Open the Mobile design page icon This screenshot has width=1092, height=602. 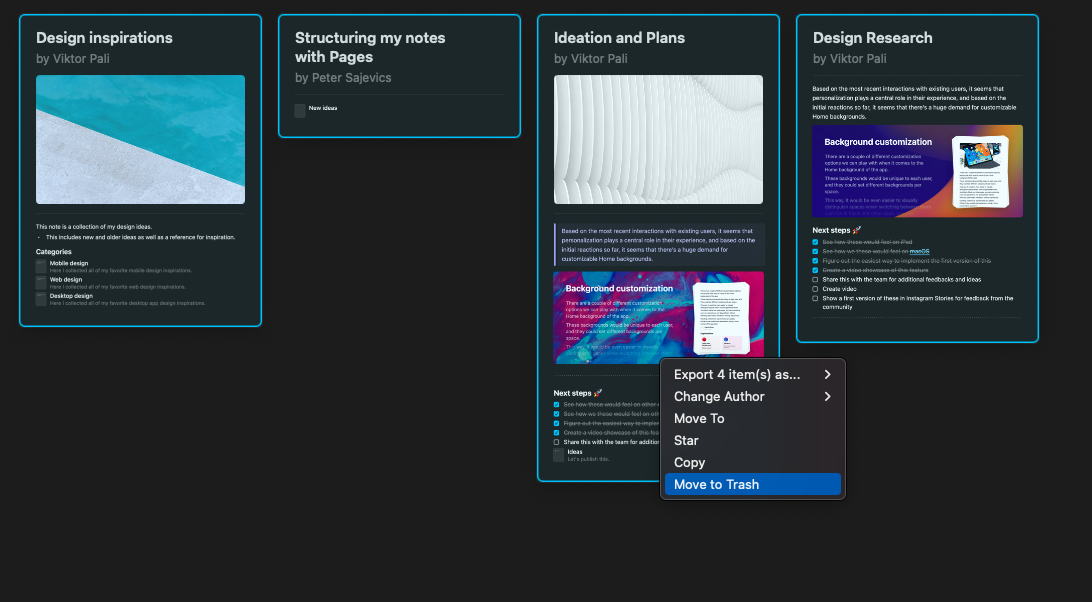click(x=41, y=266)
